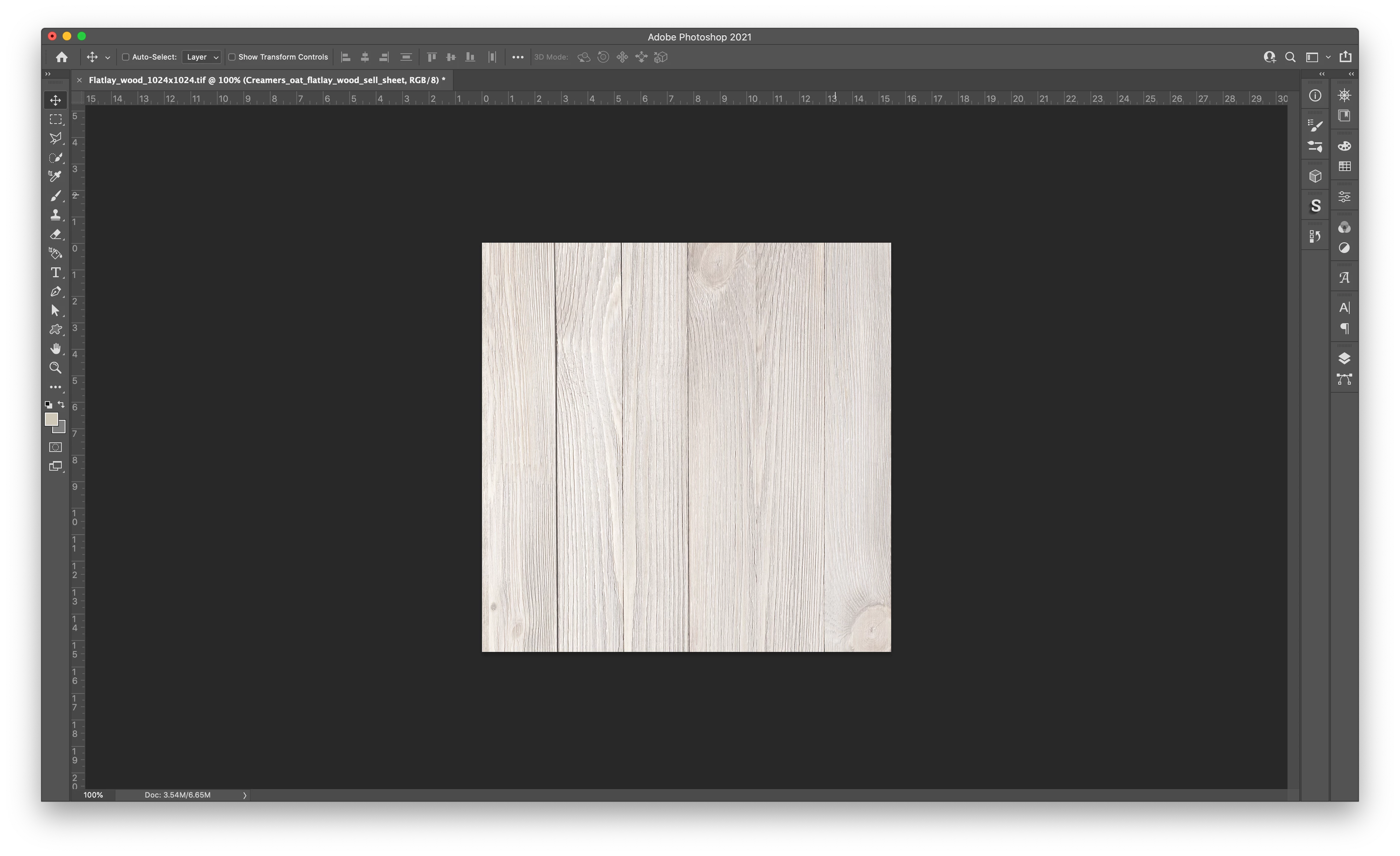Select the Zoom tool
Viewport: 1400px width, 856px height.
click(x=55, y=368)
